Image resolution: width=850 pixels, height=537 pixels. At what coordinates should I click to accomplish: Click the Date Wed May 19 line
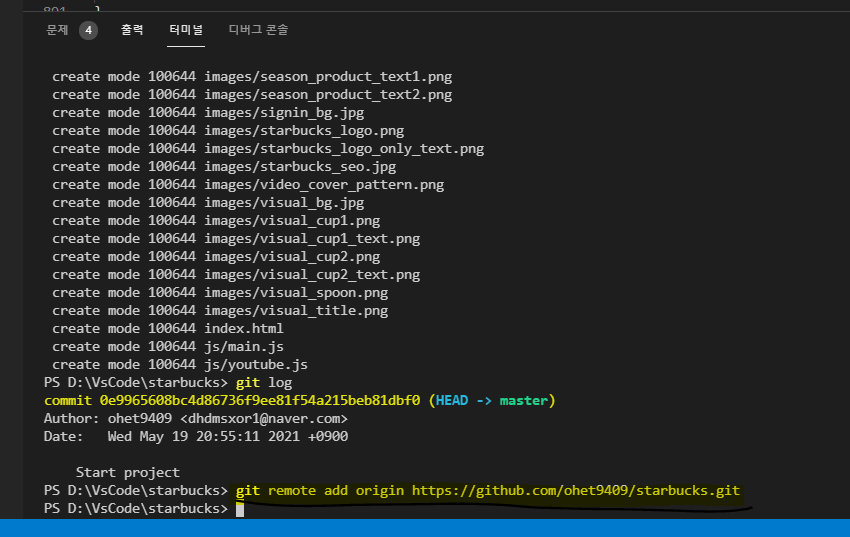click(196, 436)
